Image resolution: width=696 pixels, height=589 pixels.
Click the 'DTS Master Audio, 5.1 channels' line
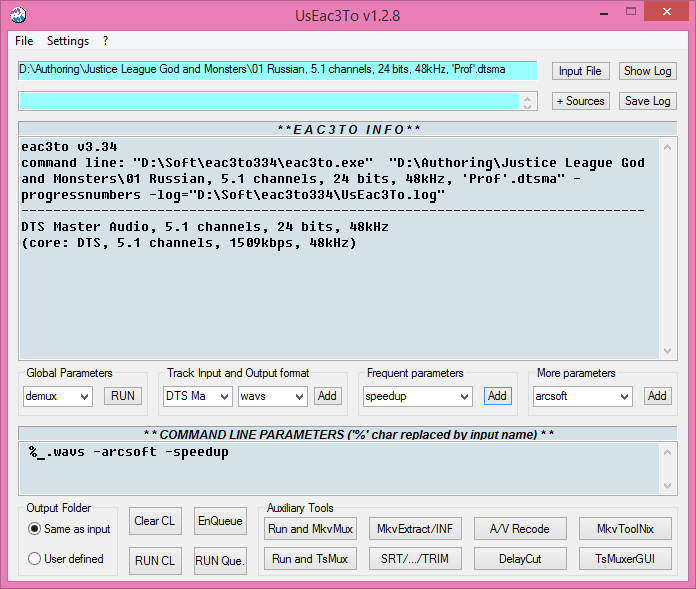205,227
